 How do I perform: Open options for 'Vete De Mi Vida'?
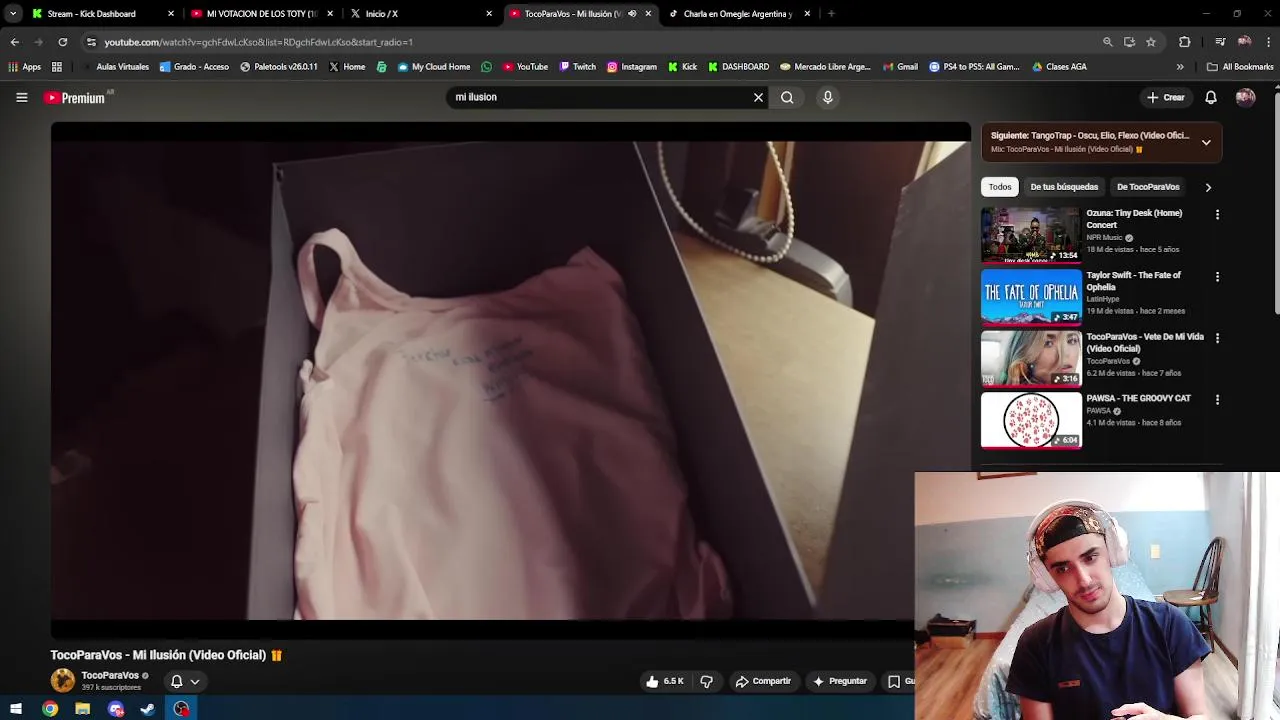(1217, 338)
